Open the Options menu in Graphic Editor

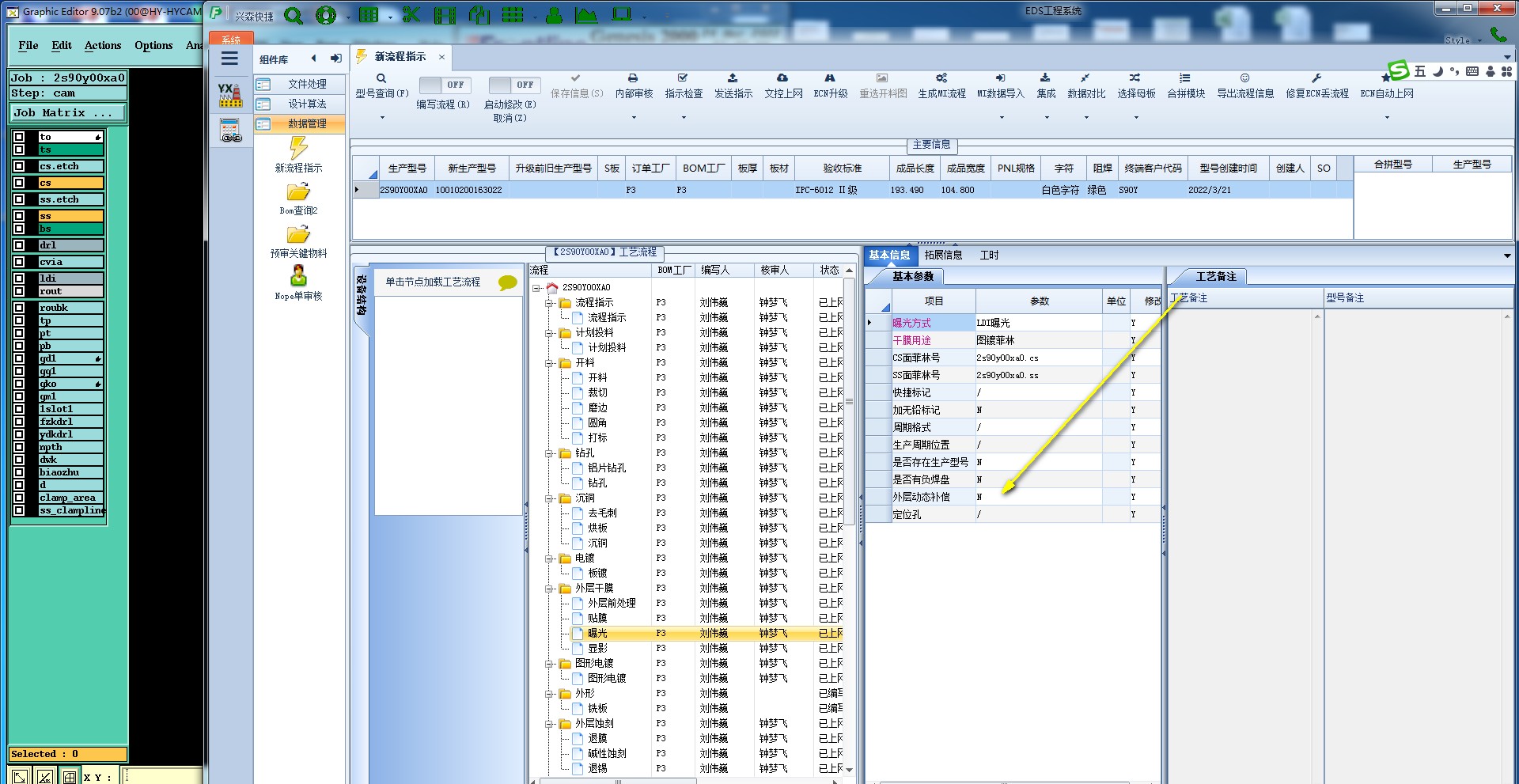153,45
